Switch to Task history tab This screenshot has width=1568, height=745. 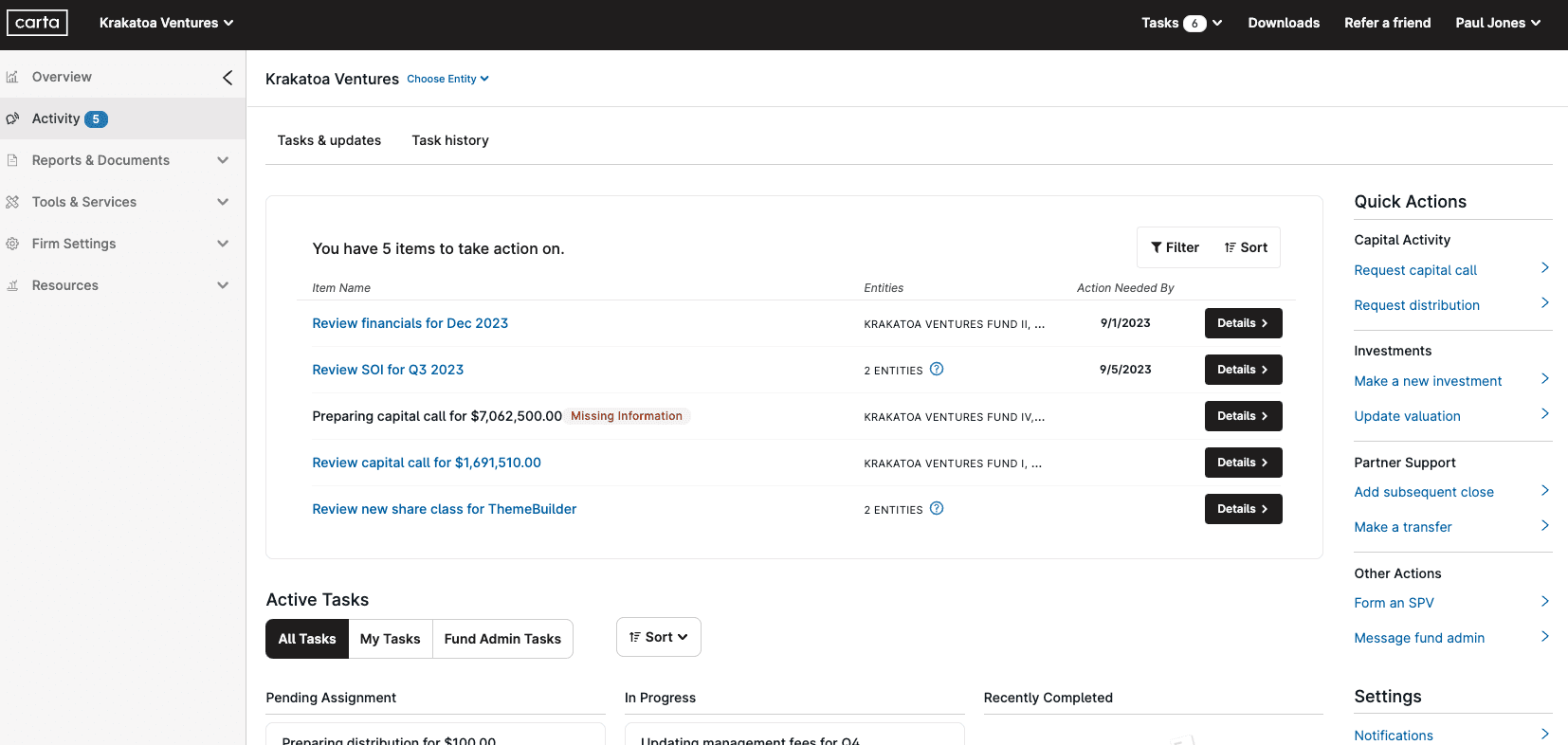(x=450, y=140)
